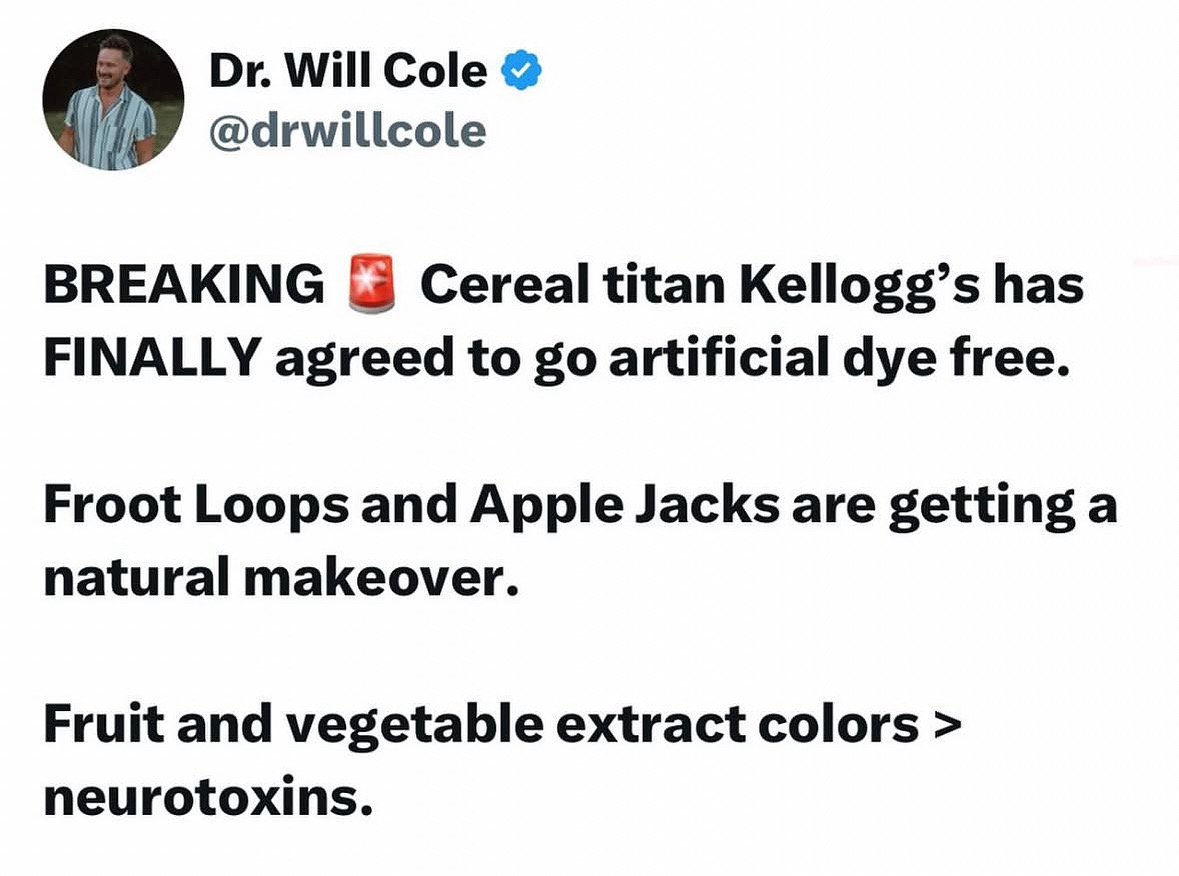
Task: Click the words 'Apple Jacks'
Action: click(x=625, y=505)
